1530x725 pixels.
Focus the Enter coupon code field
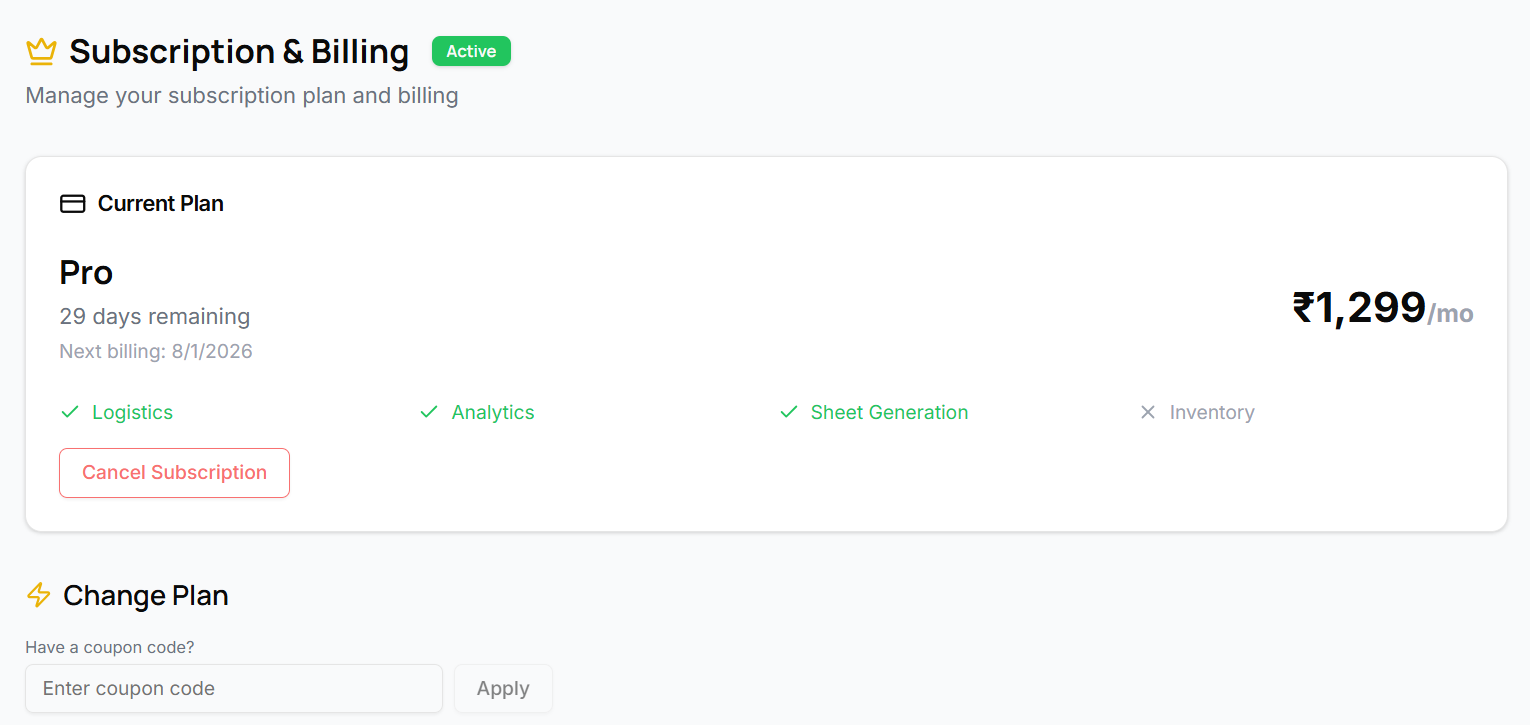tap(234, 689)
